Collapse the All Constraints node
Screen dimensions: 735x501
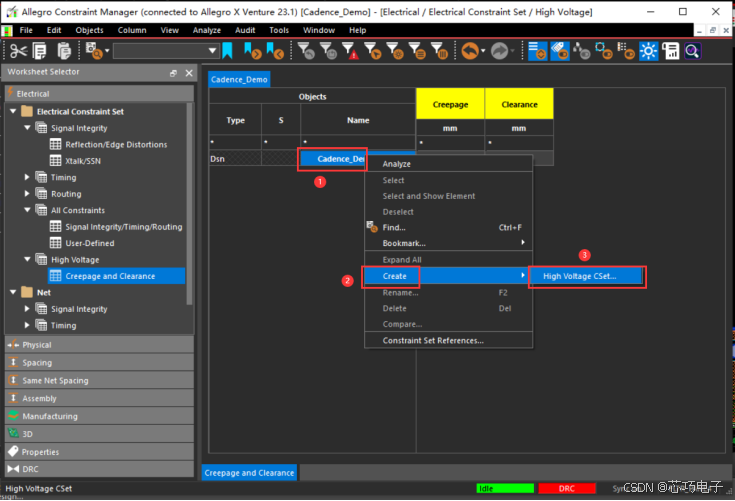click(27, 210)
